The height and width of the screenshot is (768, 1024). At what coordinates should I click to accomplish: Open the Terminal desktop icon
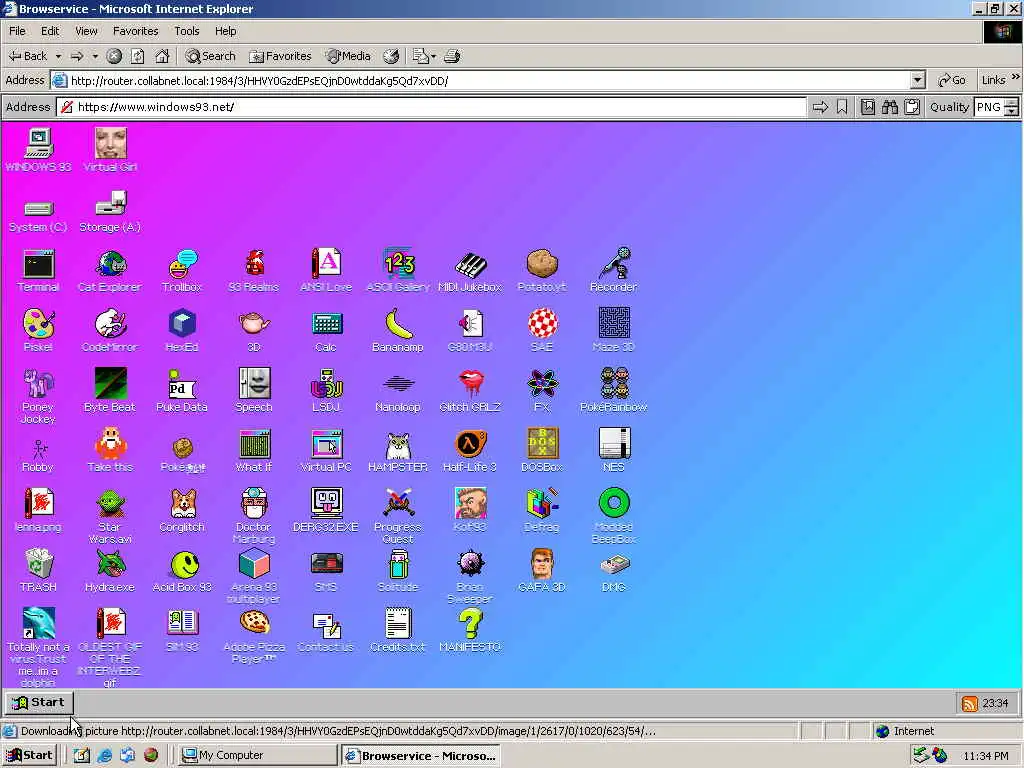[x=39, y=270]
